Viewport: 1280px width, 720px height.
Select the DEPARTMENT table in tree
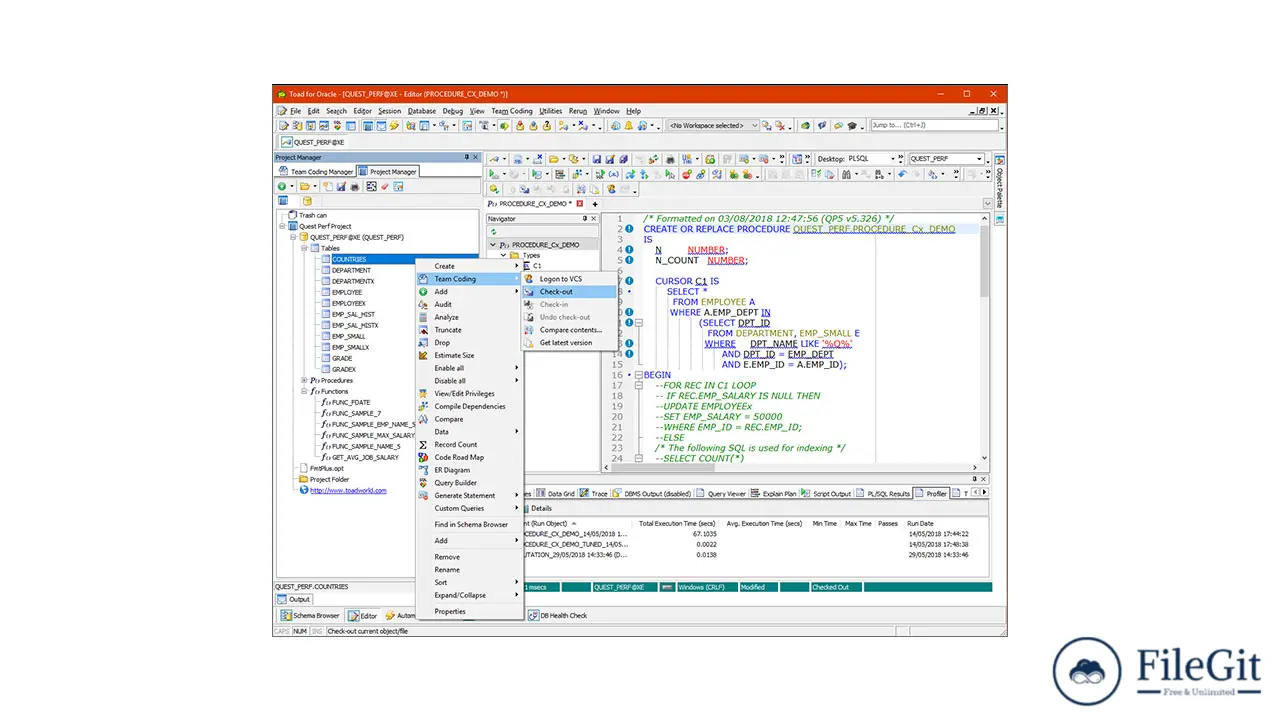point(352,270)
